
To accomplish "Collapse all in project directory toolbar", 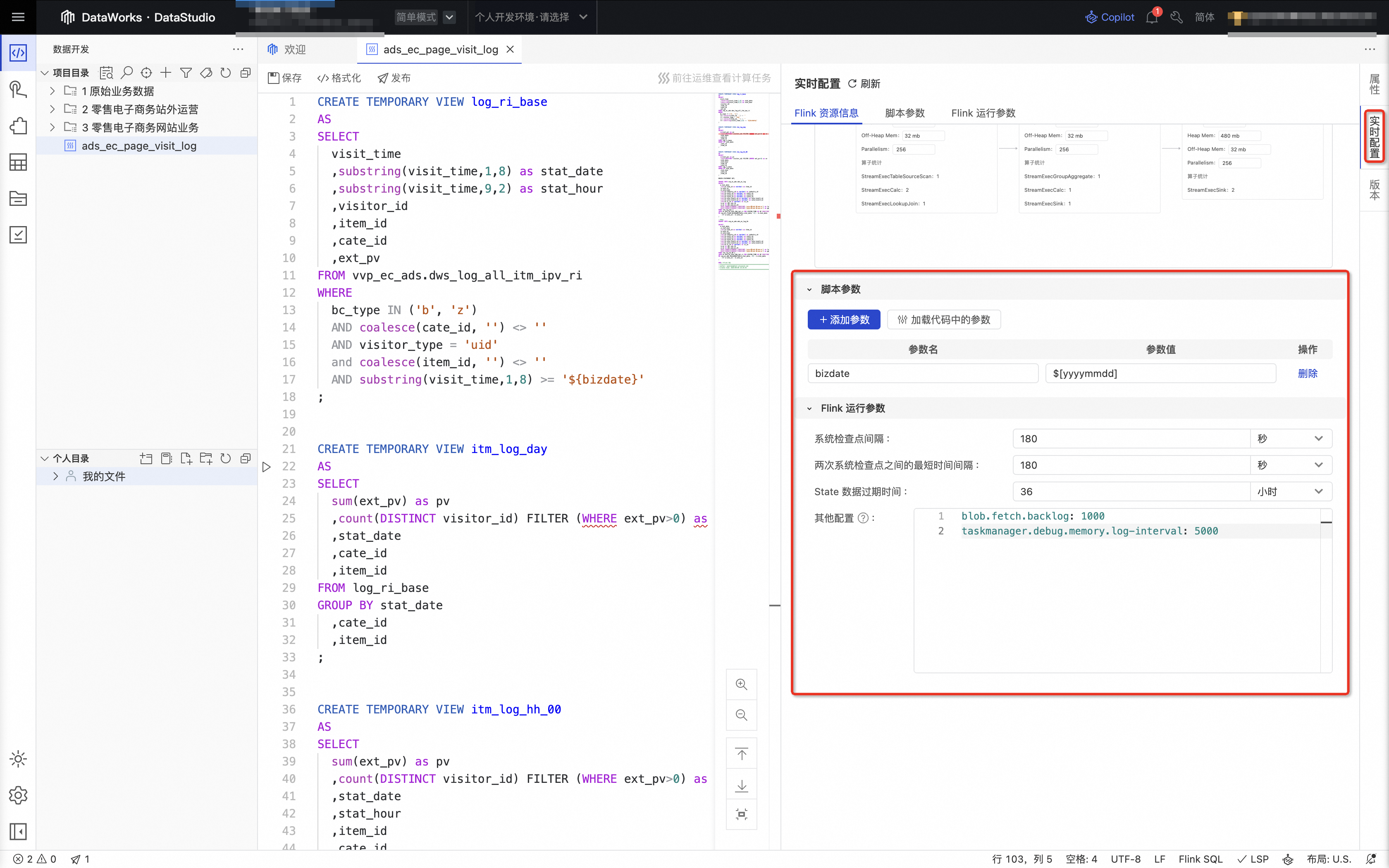I will [x=246, y=73].
